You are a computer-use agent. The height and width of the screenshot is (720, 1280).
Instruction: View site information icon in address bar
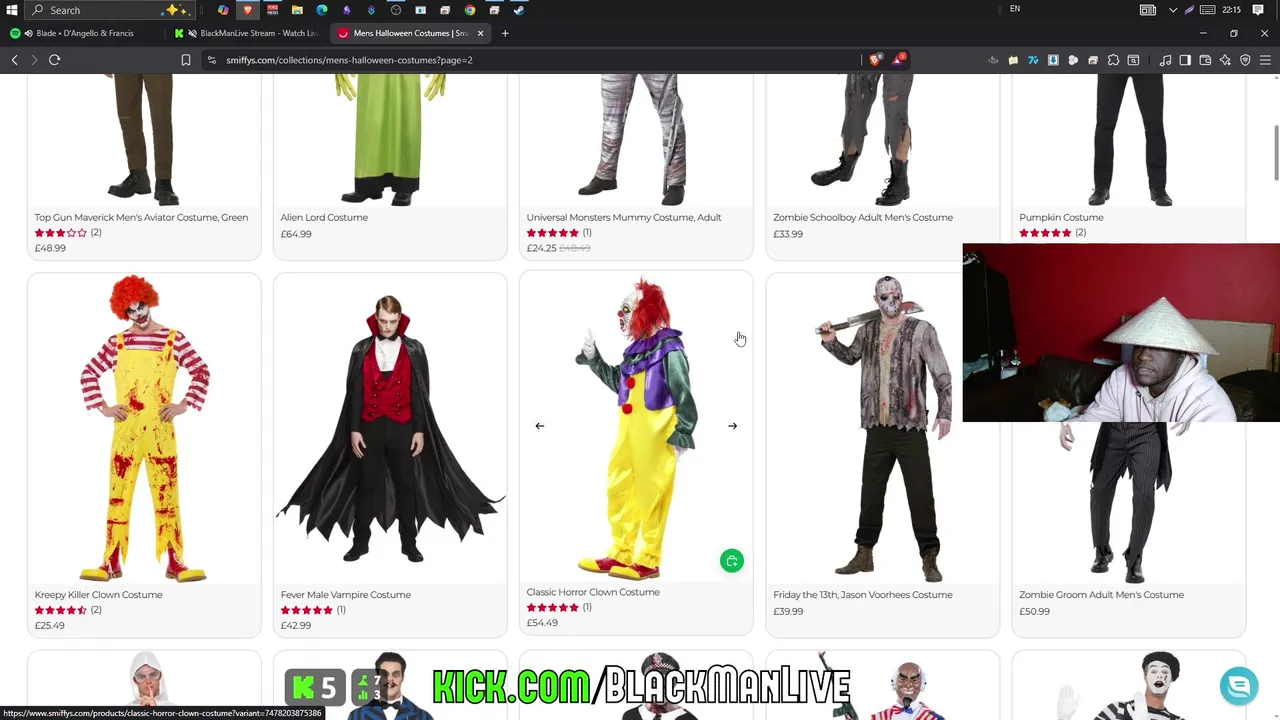(x=212, y=60)
